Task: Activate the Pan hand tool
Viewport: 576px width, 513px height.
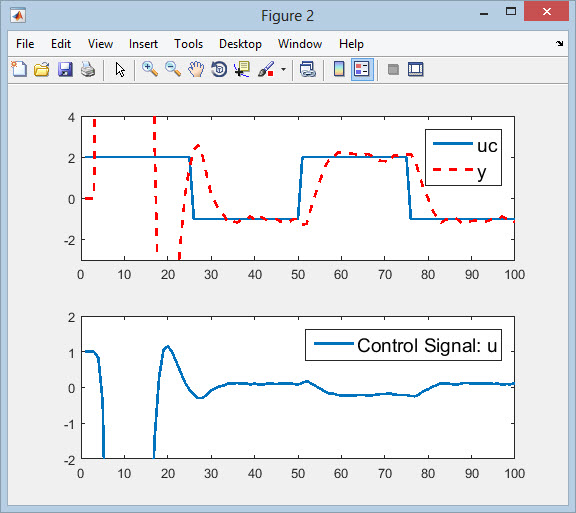Action: pyautogui.click(x=196, y=69)
